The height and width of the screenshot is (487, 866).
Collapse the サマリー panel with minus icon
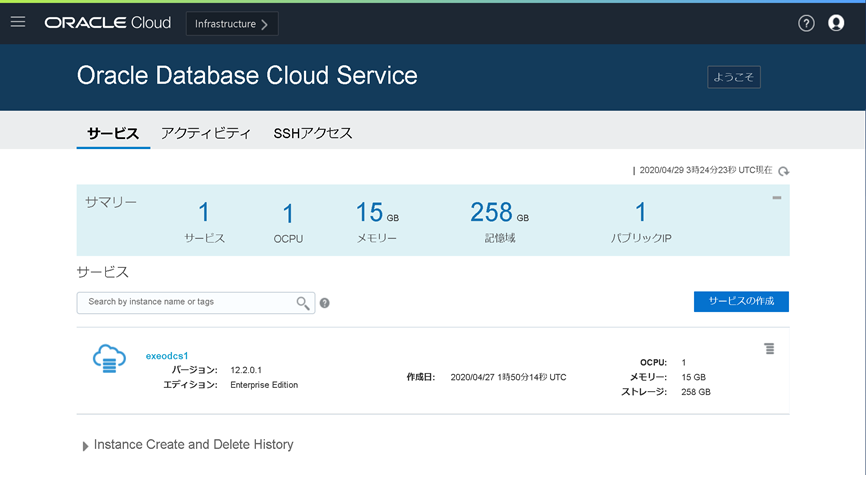point(776,198)
